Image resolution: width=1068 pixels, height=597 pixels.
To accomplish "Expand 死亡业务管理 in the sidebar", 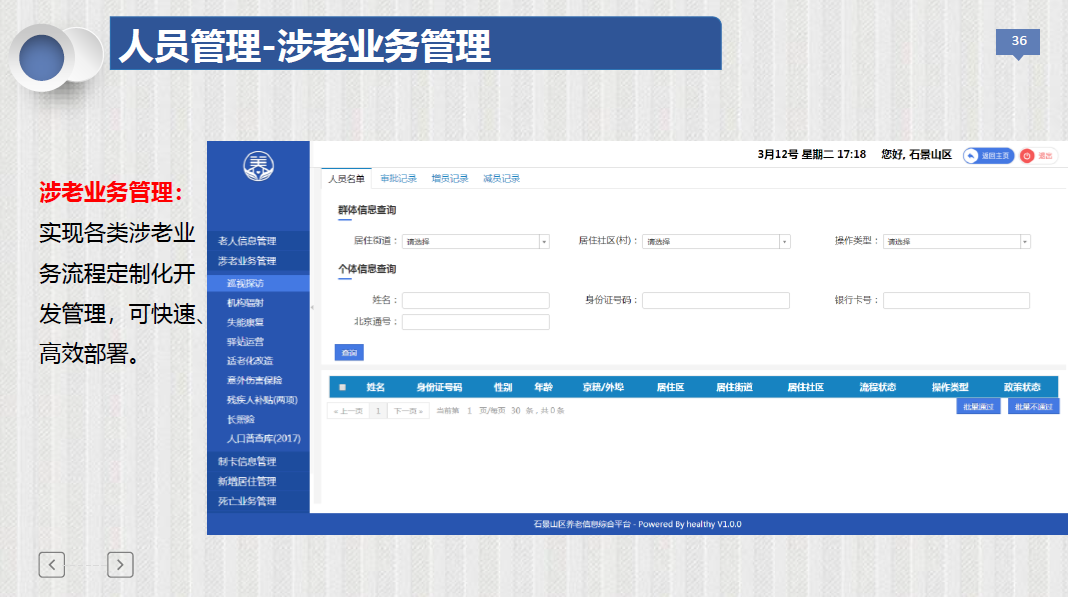I will [258, 501].
